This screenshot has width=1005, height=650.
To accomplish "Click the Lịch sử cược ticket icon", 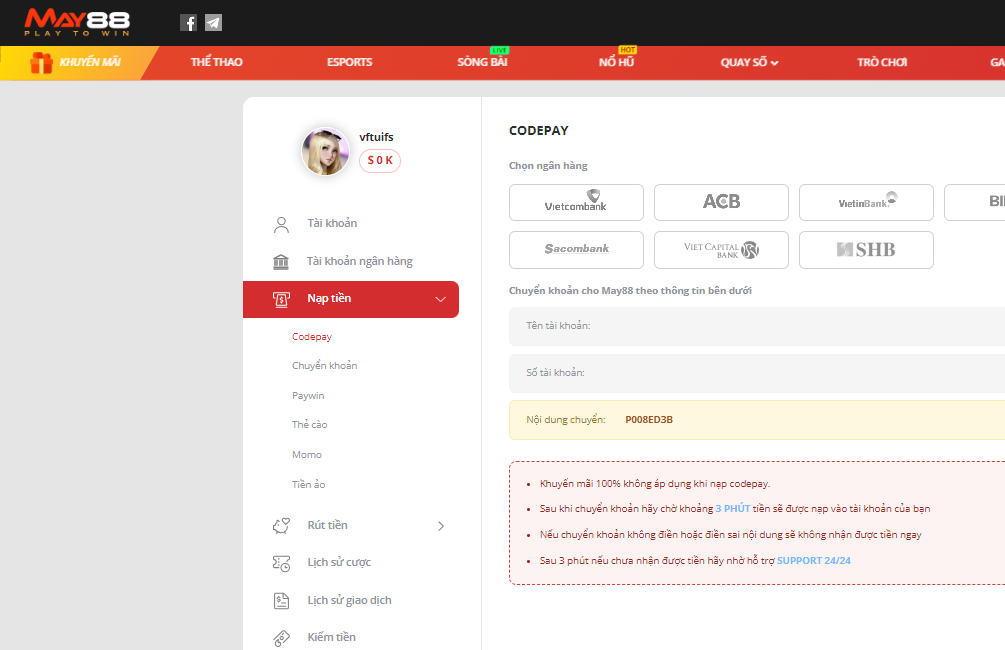I will (x=281, y=563).
